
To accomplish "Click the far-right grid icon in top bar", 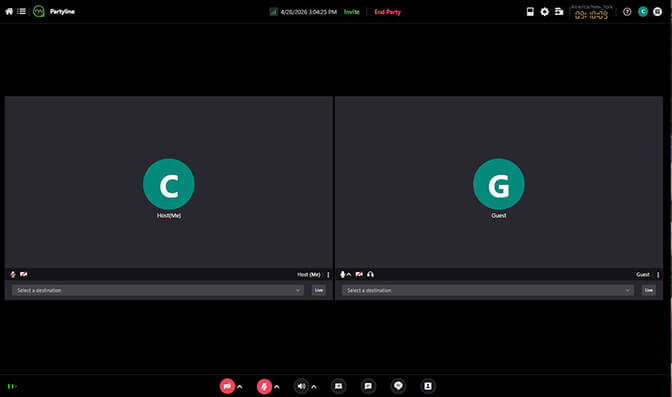I will click(x=657, y=12).
